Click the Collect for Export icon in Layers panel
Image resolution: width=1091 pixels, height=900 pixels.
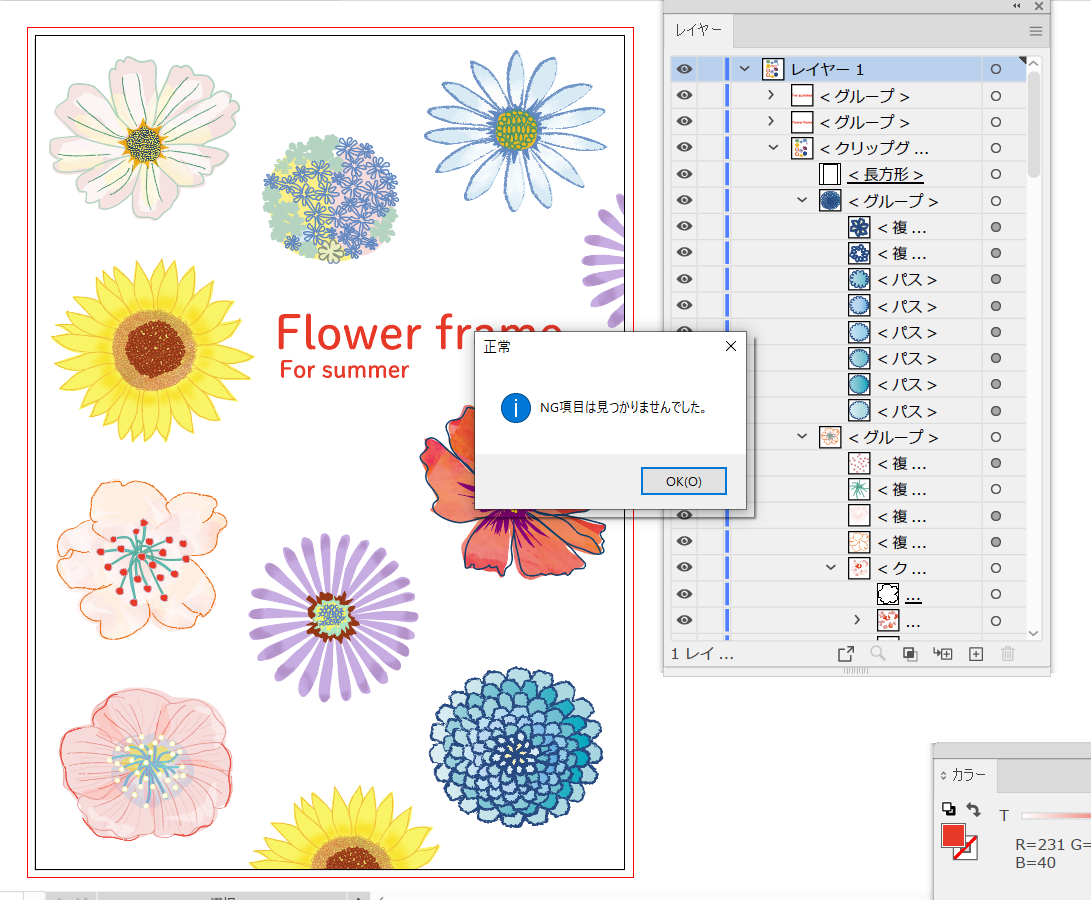pyautogui.click(x=846, y=654)
